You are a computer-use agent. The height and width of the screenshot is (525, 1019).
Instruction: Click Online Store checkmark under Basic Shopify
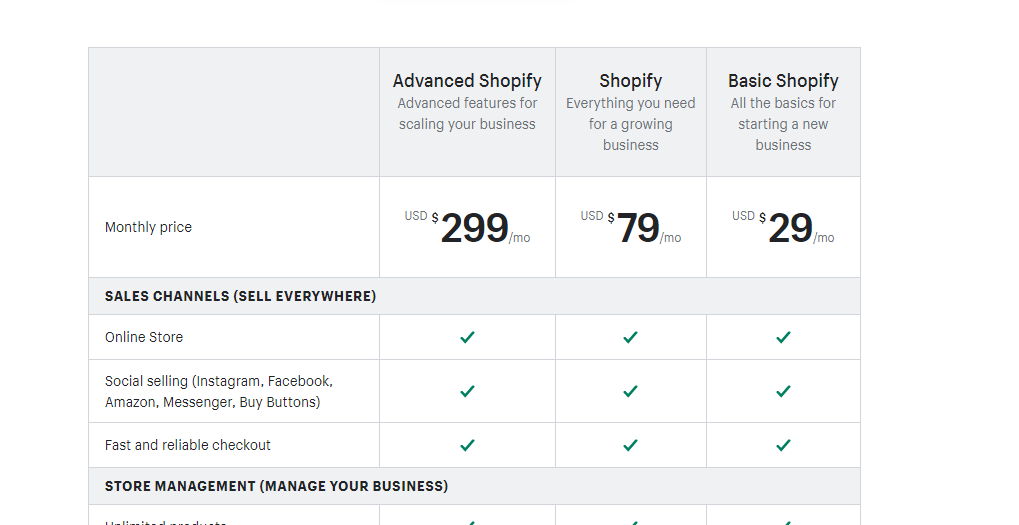coord(783,337)
